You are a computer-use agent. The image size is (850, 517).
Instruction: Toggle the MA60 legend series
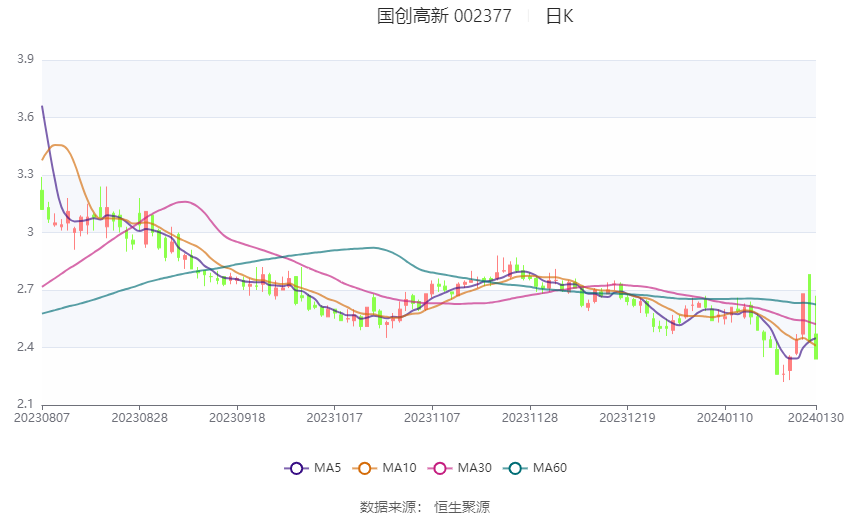point(535,468)
